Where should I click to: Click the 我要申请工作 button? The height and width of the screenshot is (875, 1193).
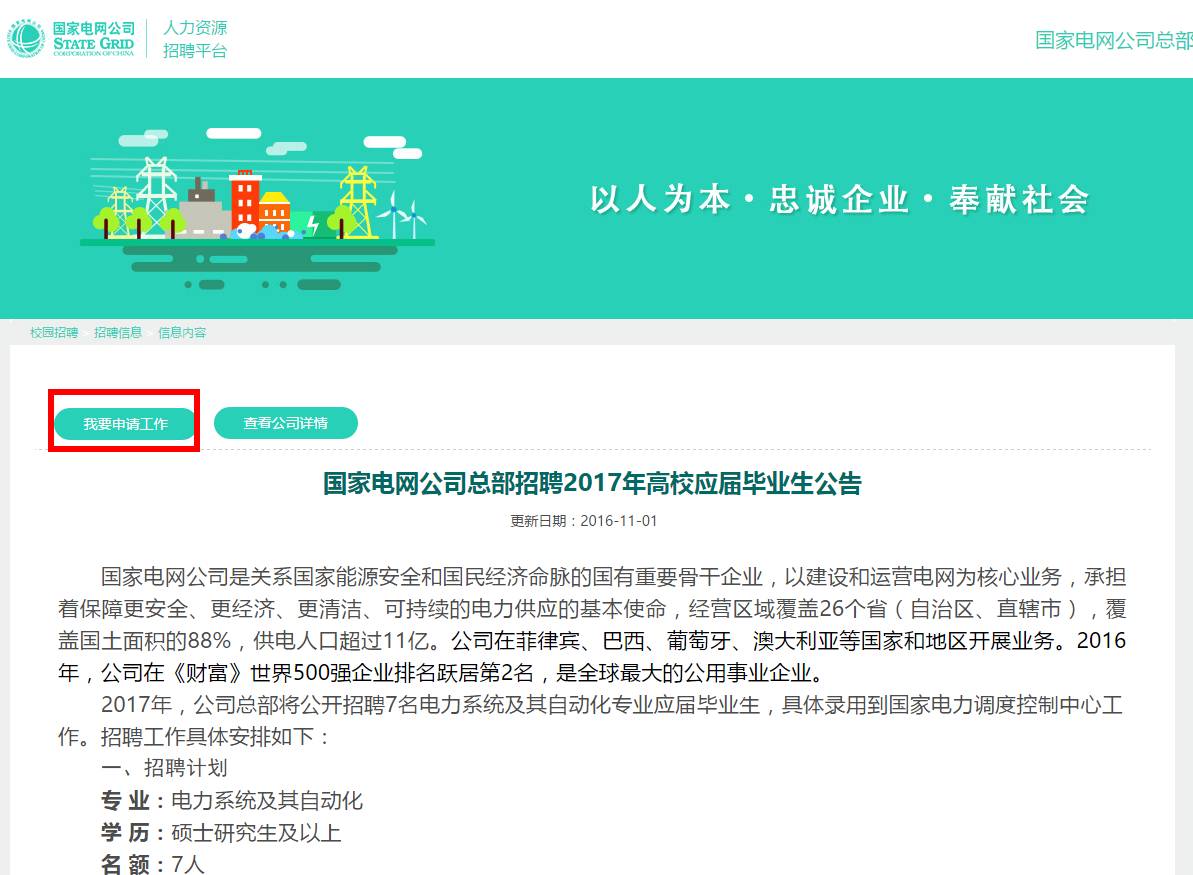click(126, 423)
